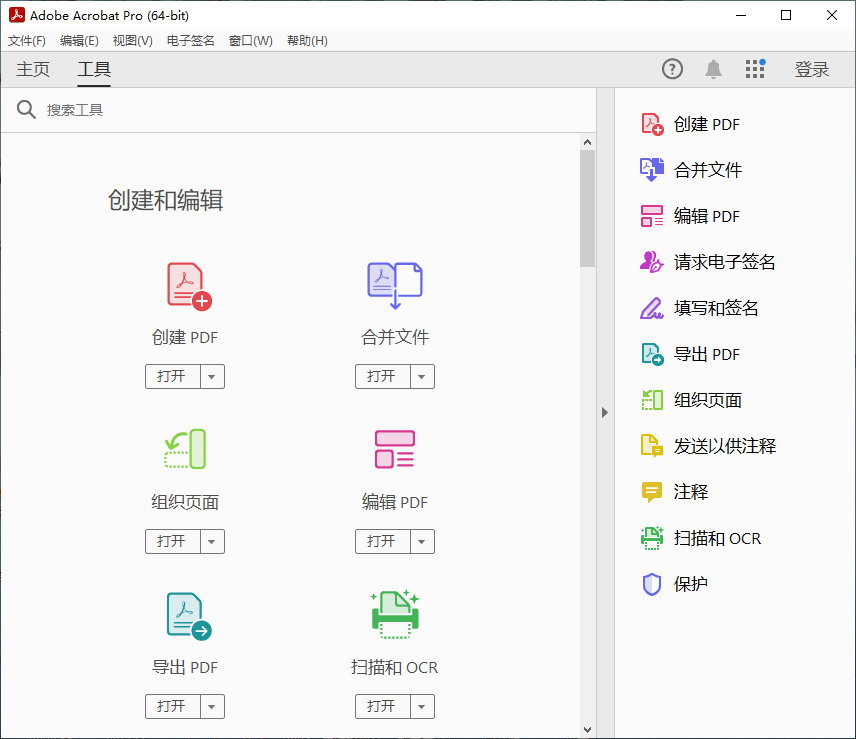The image size is (856, 739).
Task: Collapse the right tools pane arrow
Action: point(604,412)
